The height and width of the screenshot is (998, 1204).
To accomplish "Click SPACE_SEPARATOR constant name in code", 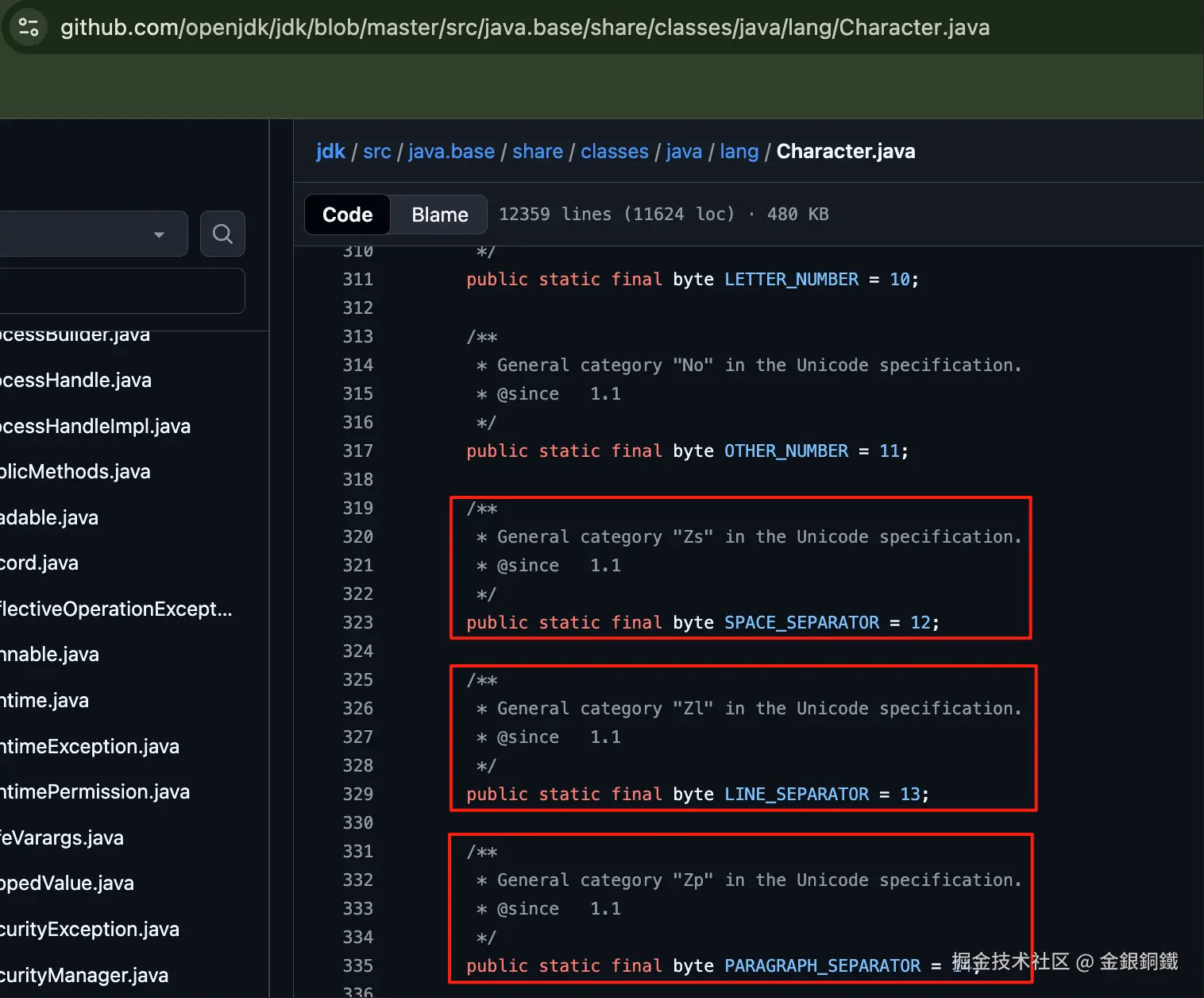I will pos(801,622).
